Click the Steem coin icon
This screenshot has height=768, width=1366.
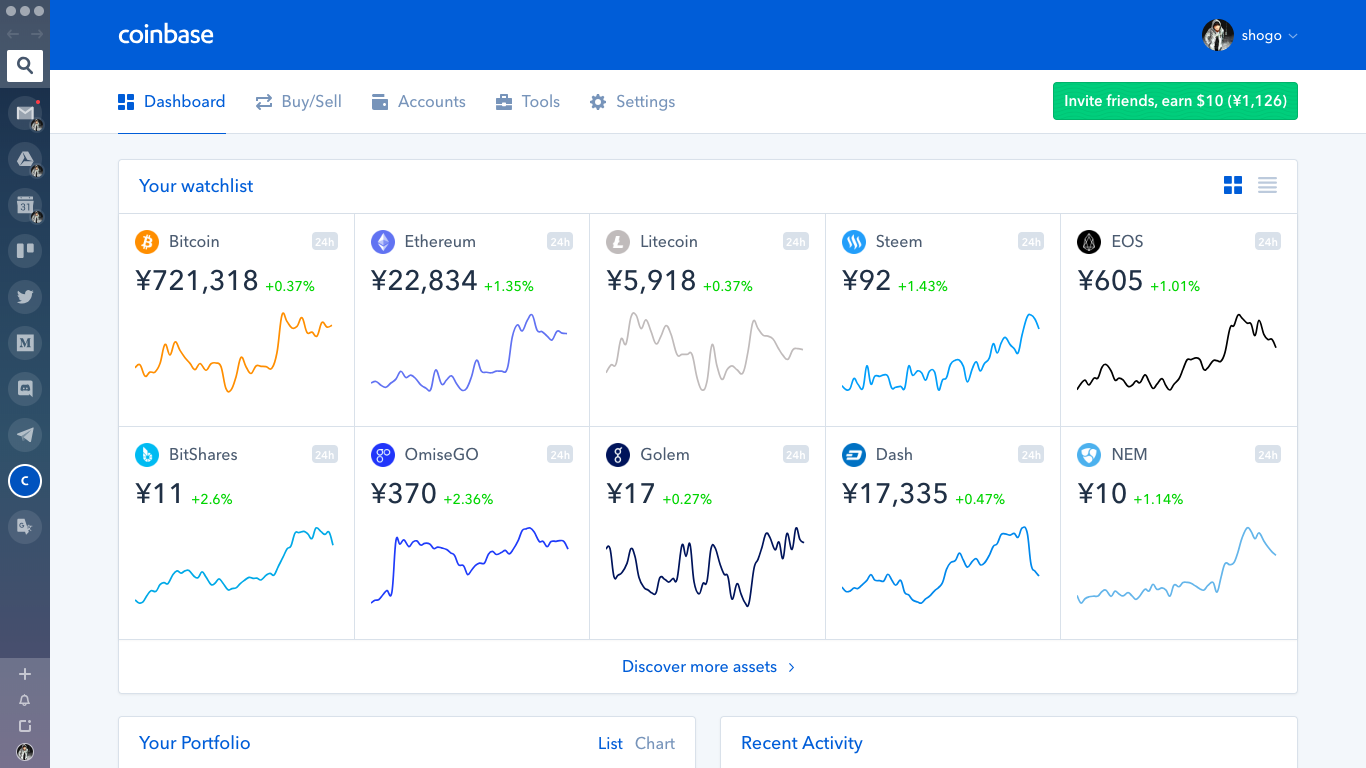pos(854,242)
